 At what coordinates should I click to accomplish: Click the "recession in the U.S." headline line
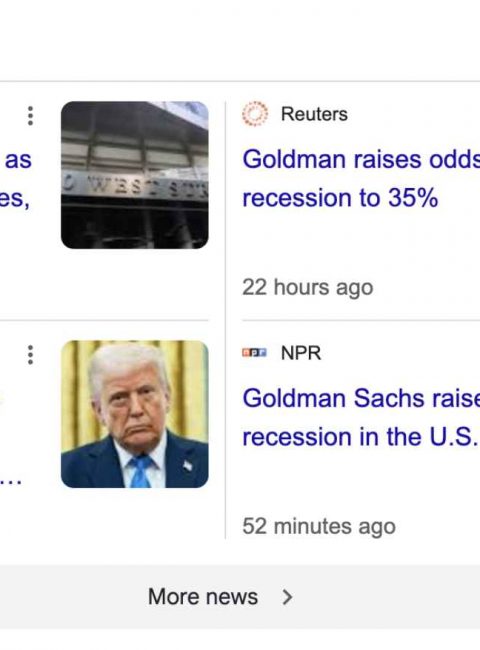click(359, 437)
